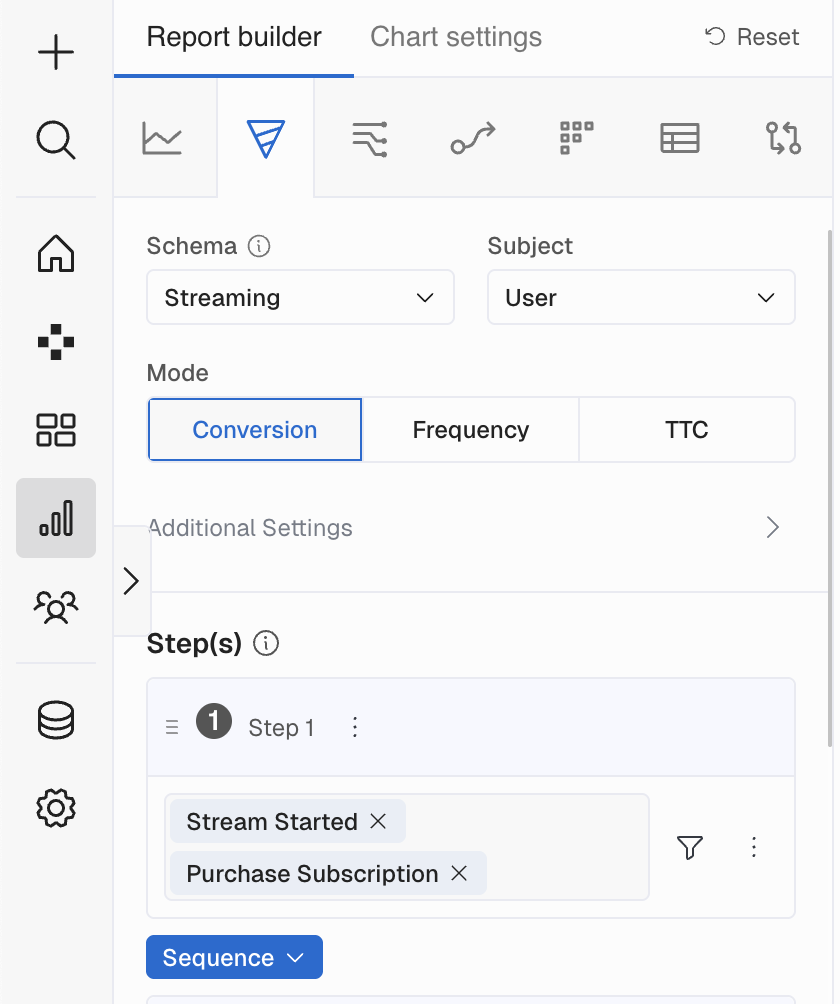Open the Sequence dropdown button

pyautogui.click(x=234, y=957)
